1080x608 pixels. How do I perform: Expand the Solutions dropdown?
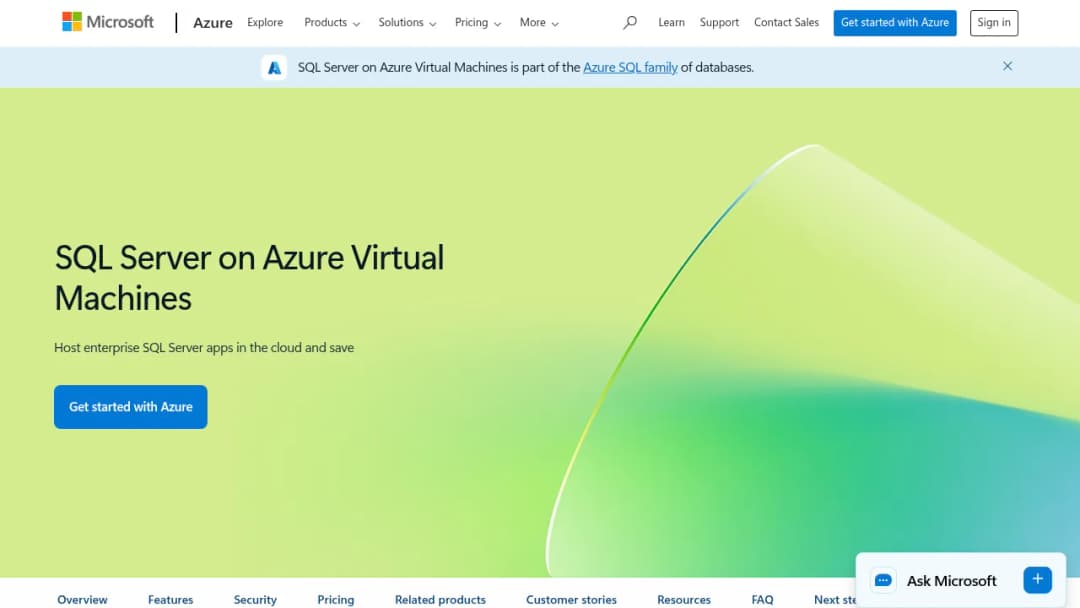407,23
